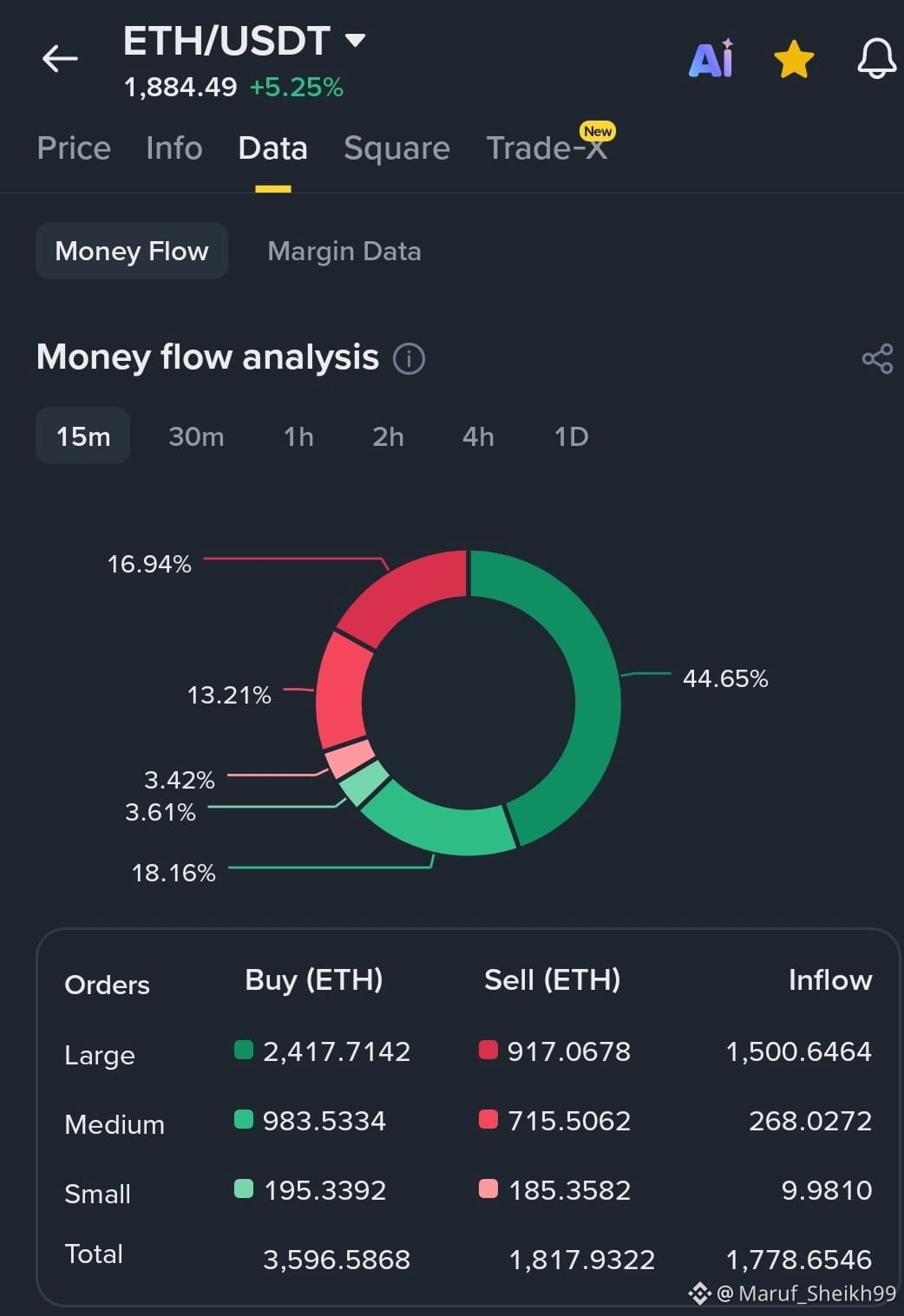Click Total inflow value 1,778.6546

(798, 1260)
